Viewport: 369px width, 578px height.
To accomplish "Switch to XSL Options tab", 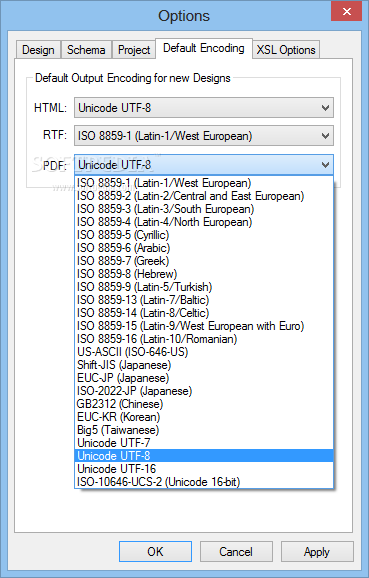I will pos(286,50).
